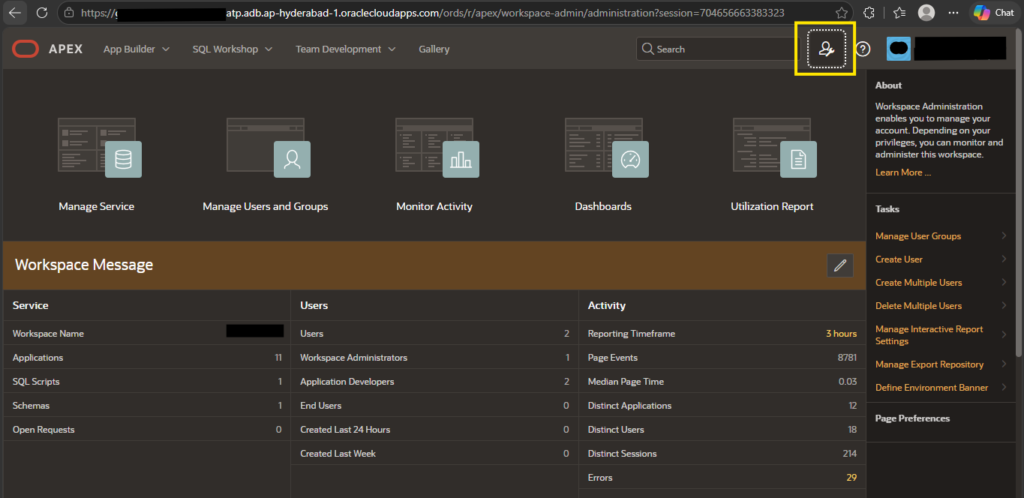The width and height of the screenshot is (1024, 498).
Task: Edit the Workspace Message with pencil icon
Action: click(840, 266)
